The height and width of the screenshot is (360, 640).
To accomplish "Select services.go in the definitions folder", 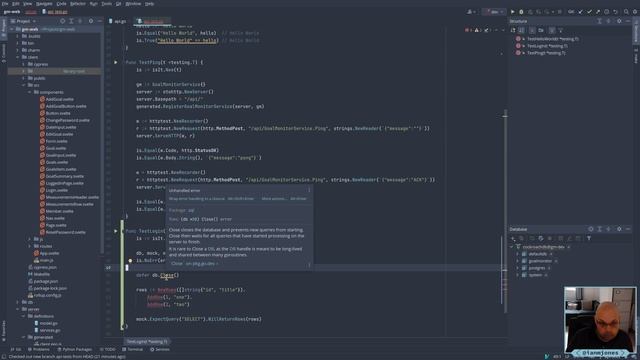I will click(50, 330).
